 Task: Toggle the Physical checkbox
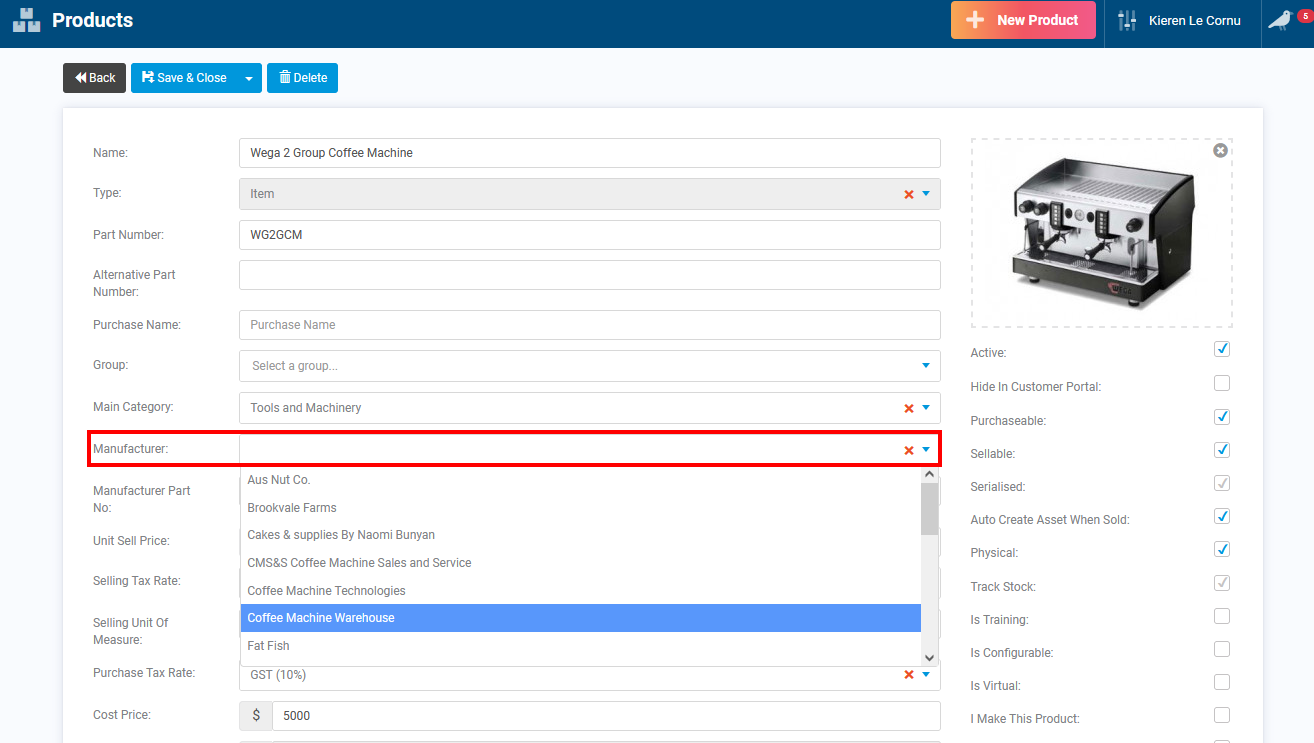pyautogui.click(x=1222, y=549)
